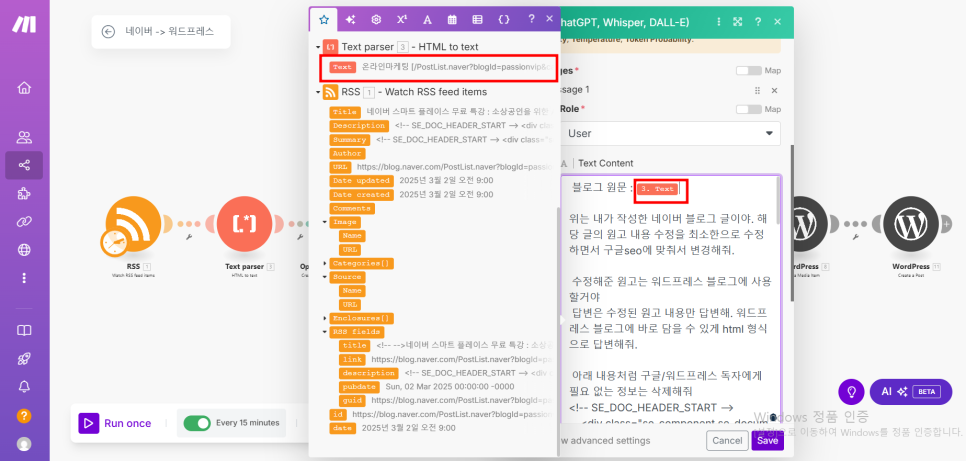Open the Team section in the sidebar
966x461 pixels.
[x=24, y=137]
